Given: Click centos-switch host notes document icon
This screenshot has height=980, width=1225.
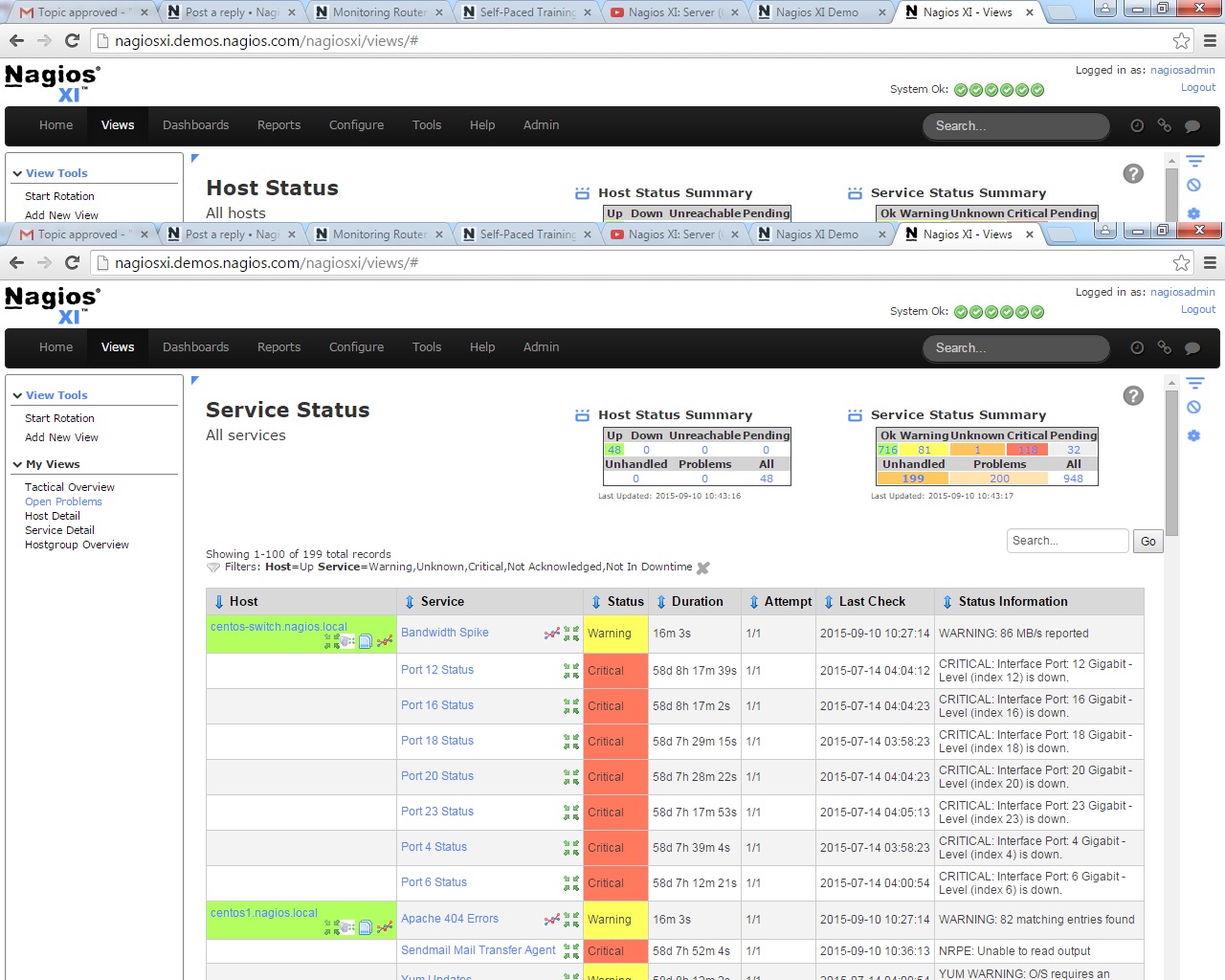Looking at the screenshot, I should click(366, 641).
